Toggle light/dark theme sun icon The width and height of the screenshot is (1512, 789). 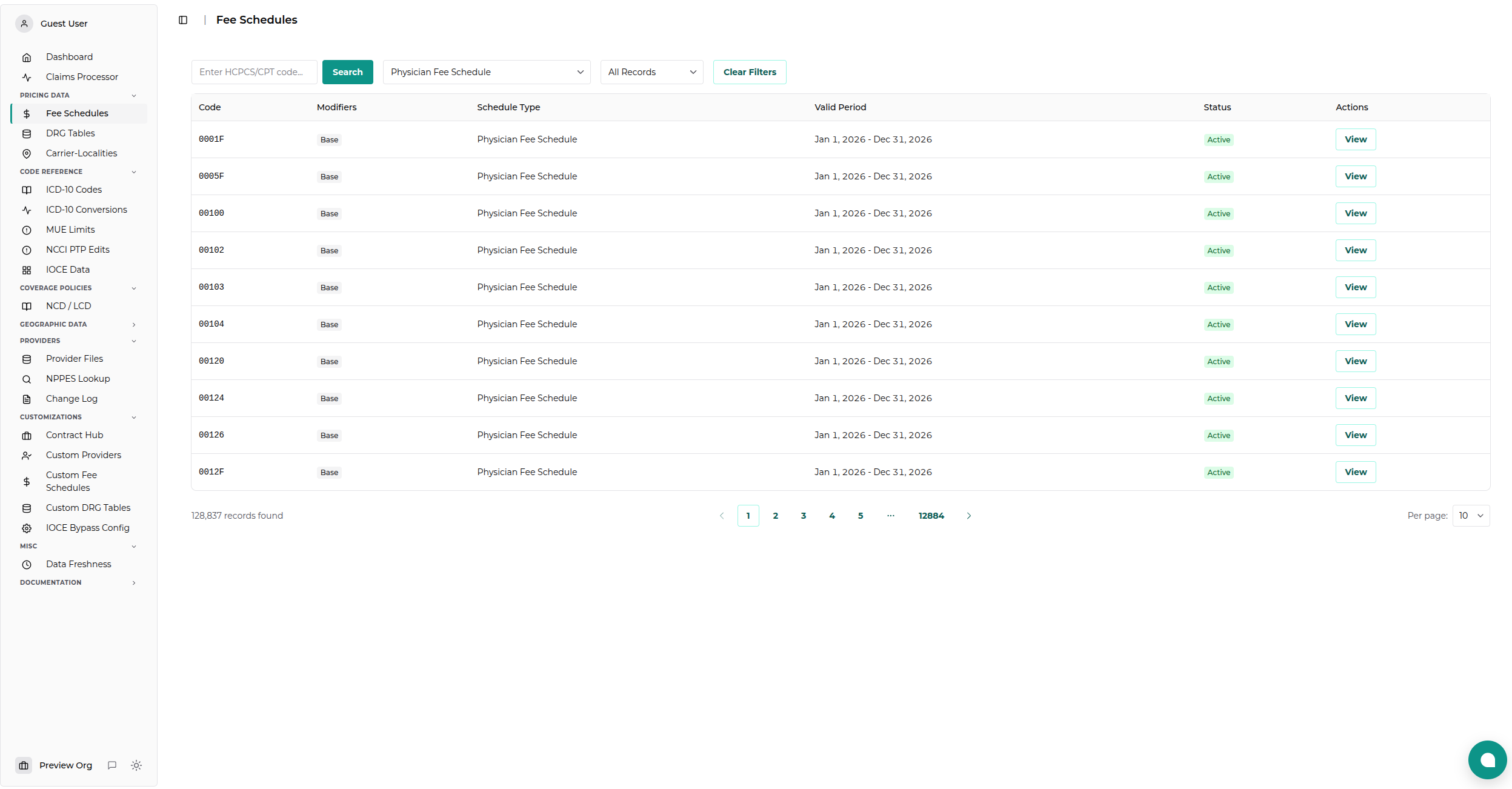(x=136, y=765)
